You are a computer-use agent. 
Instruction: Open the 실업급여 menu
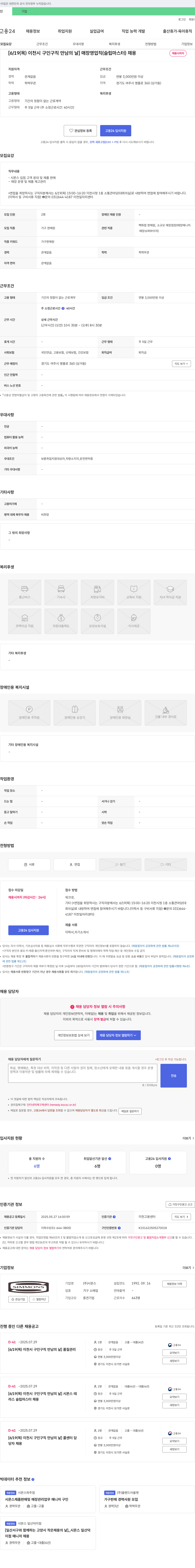coord(97,31)
